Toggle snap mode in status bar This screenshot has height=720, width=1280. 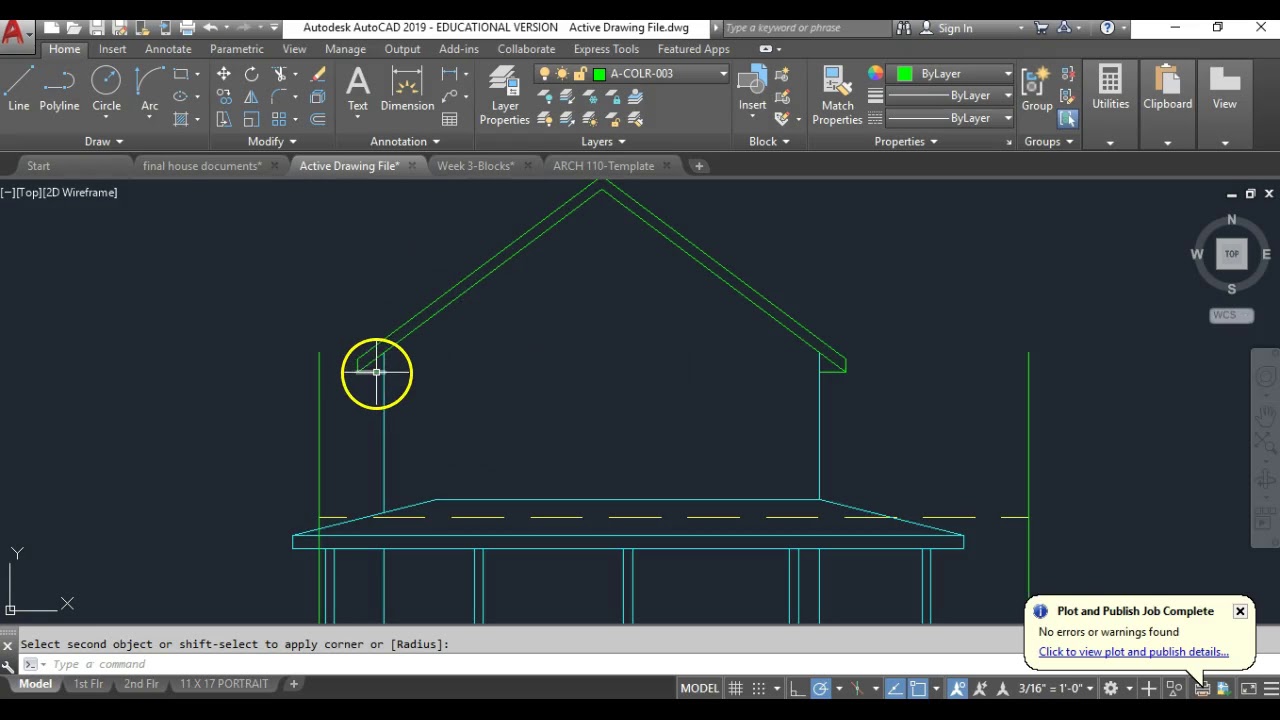tap(759, 688)
